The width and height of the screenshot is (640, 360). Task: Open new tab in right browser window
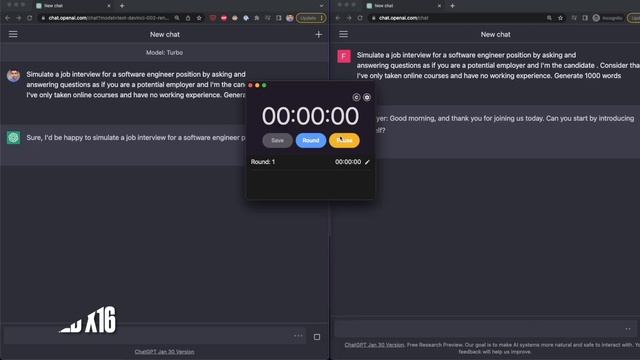click(452, 6)
